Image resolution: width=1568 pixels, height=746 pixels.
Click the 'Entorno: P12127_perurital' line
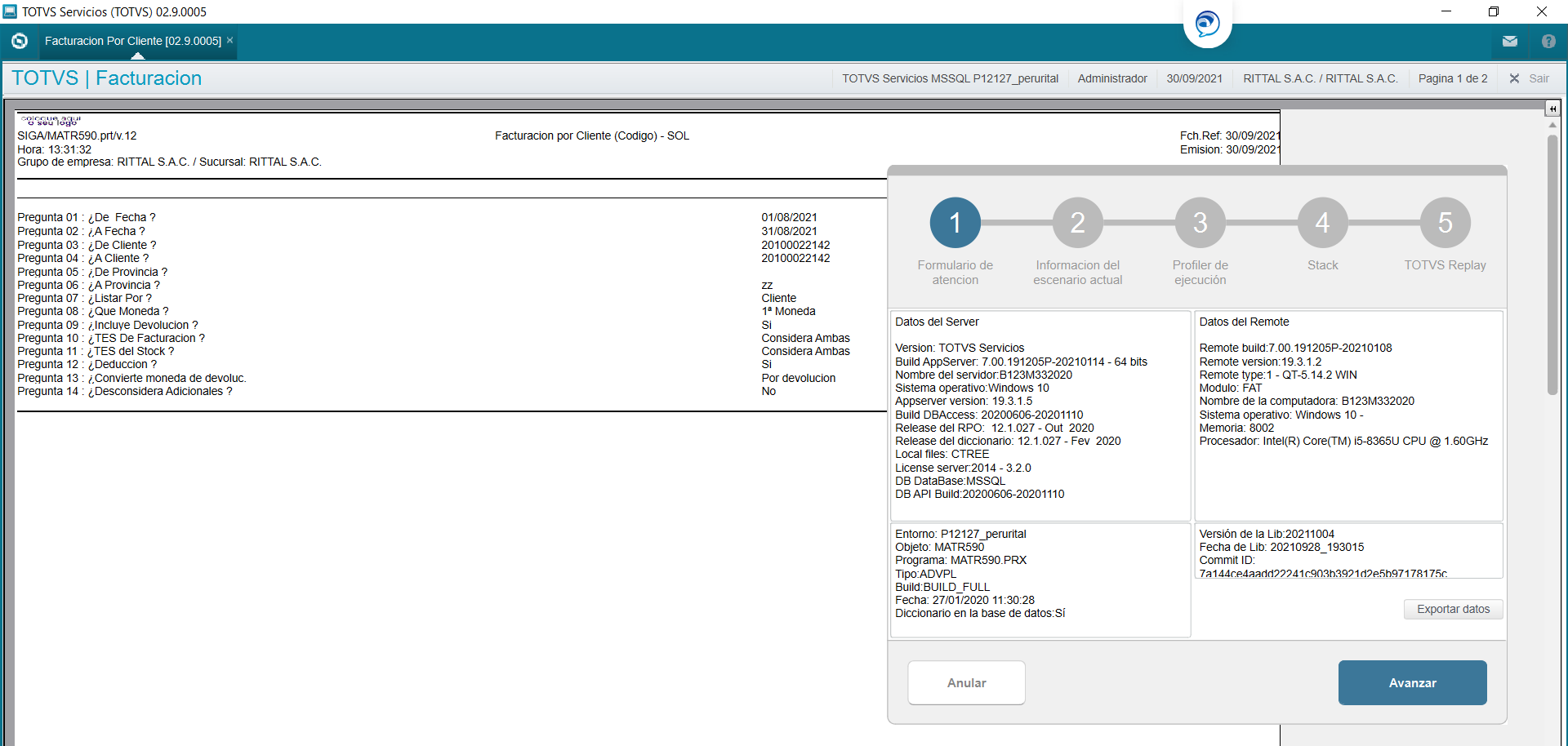coord(960,534)
